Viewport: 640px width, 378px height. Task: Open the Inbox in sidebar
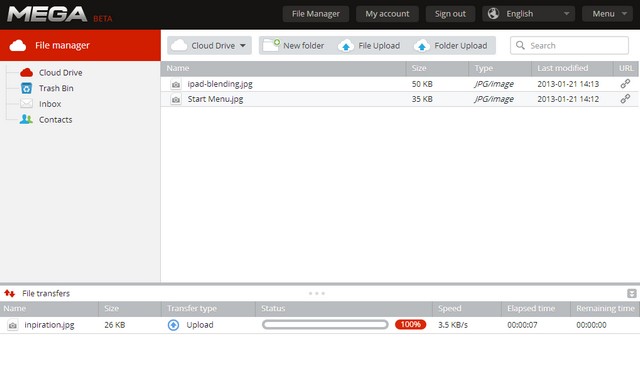(50, 104)
